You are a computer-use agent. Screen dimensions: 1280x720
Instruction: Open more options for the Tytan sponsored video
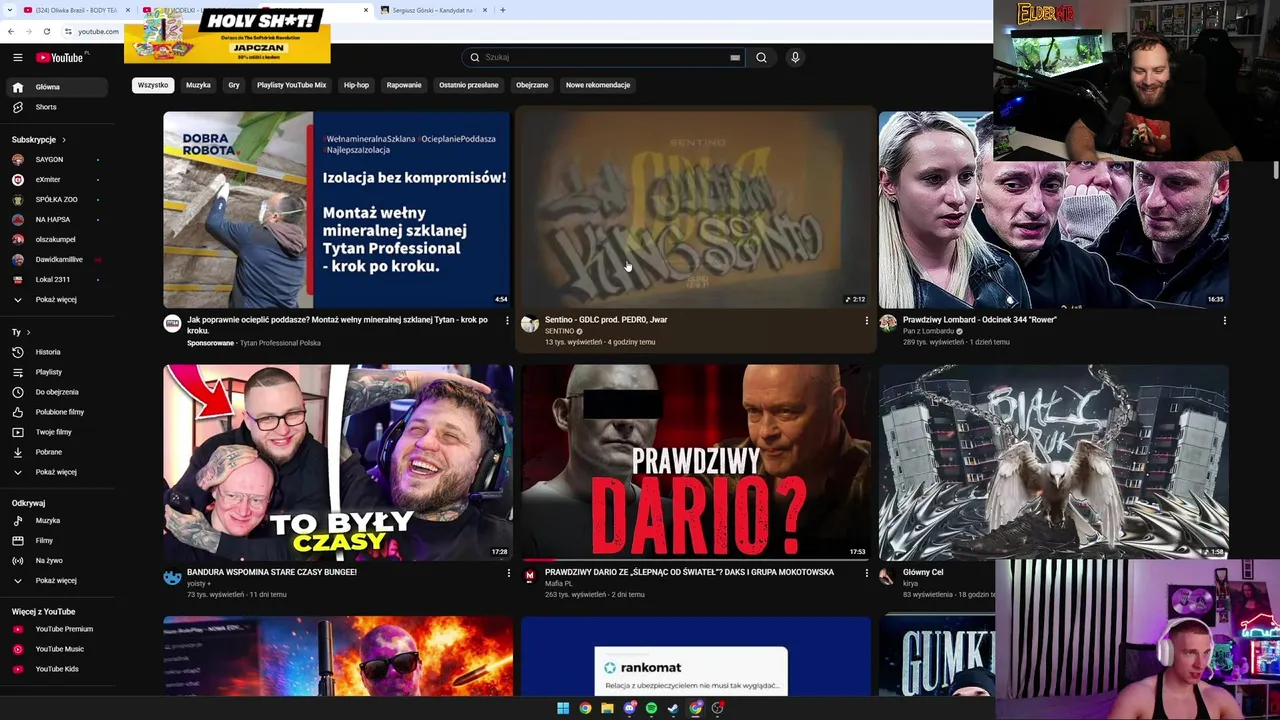click(x=507, y=321)
